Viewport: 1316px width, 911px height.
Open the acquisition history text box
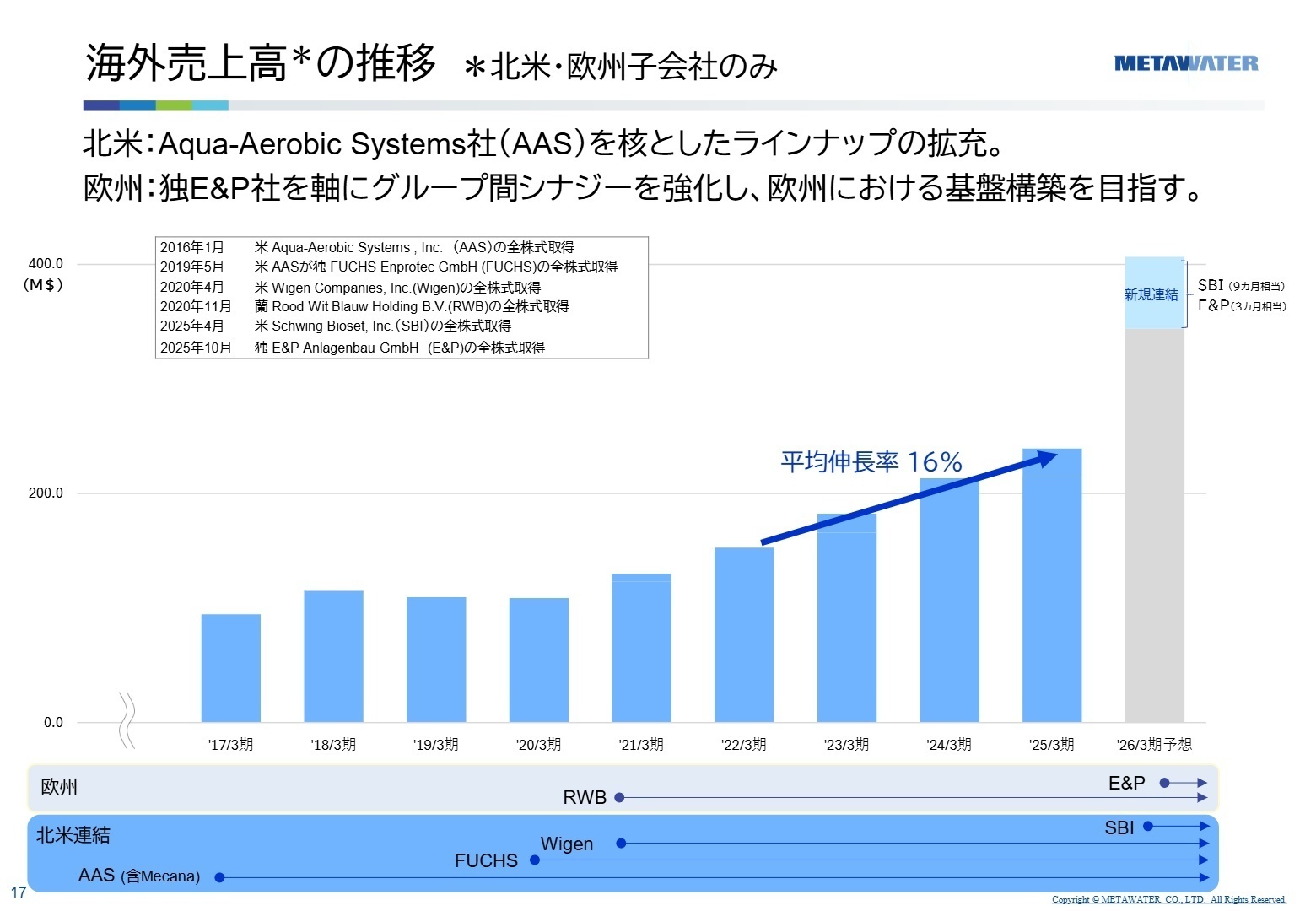(x=402, y=297)
